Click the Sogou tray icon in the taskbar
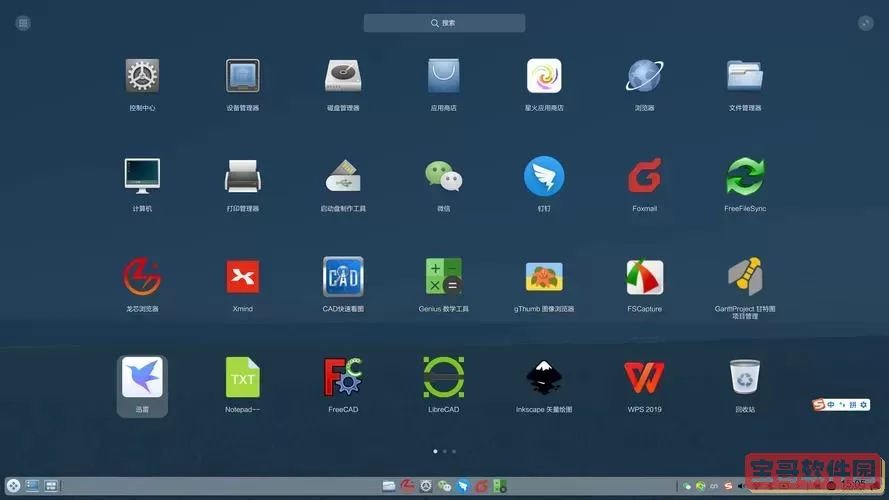 (x=728, y=486)
